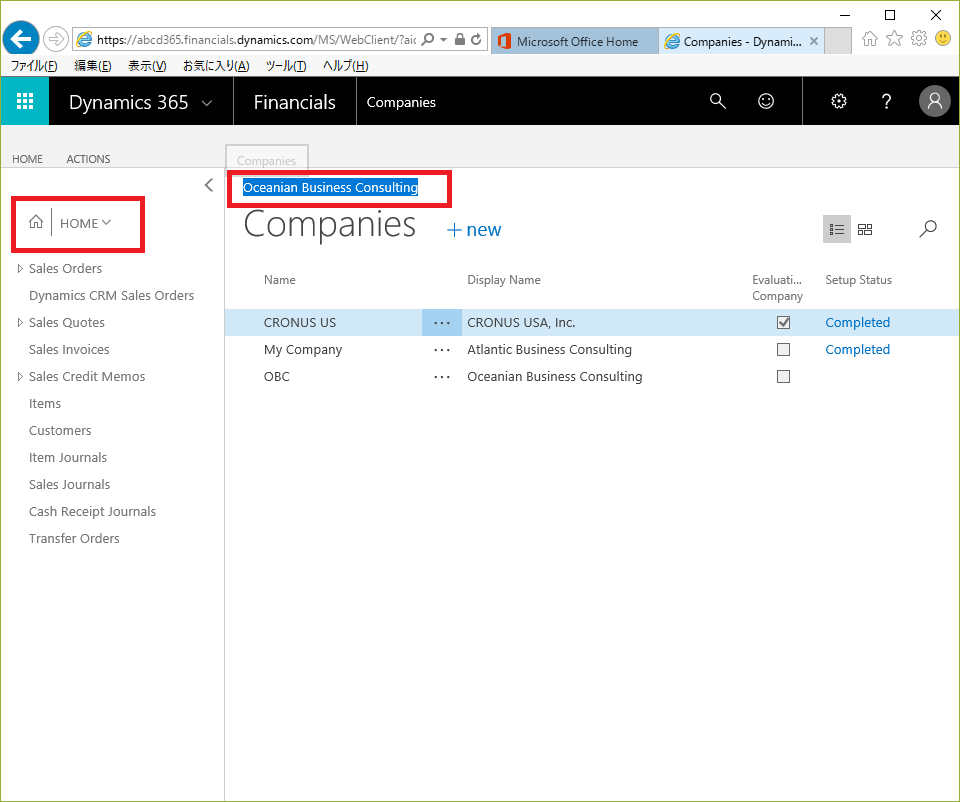
Task: Switch to tile view layout
Action: 865,230
